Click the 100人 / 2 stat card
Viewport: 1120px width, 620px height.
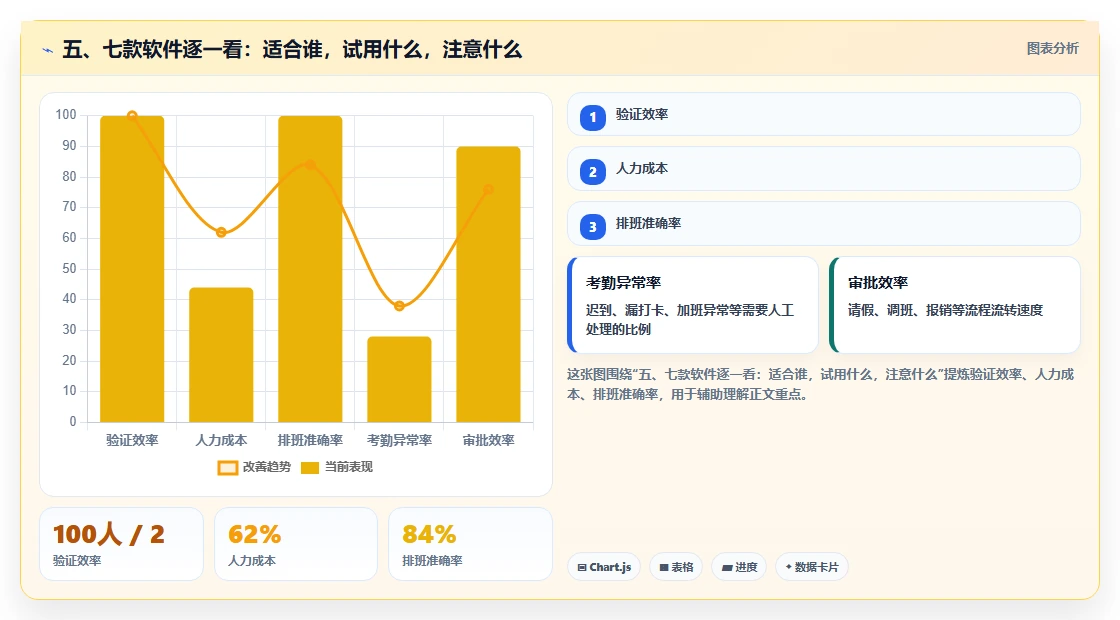point(121,544)
